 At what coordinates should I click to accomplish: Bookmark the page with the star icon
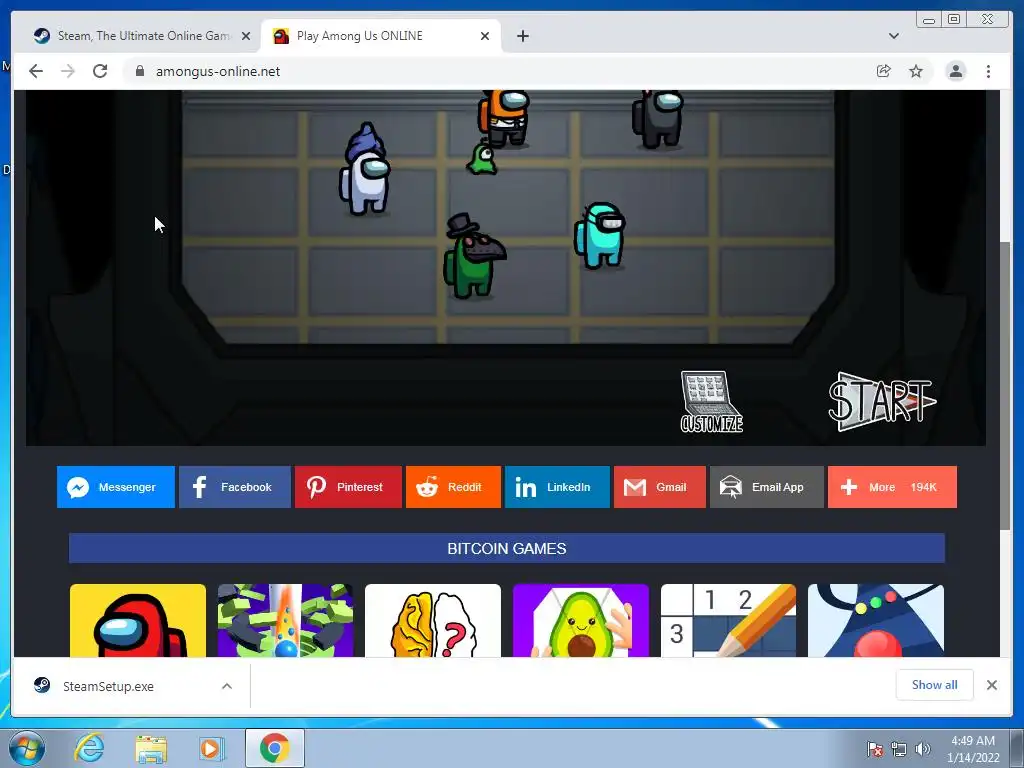[916, 71]
